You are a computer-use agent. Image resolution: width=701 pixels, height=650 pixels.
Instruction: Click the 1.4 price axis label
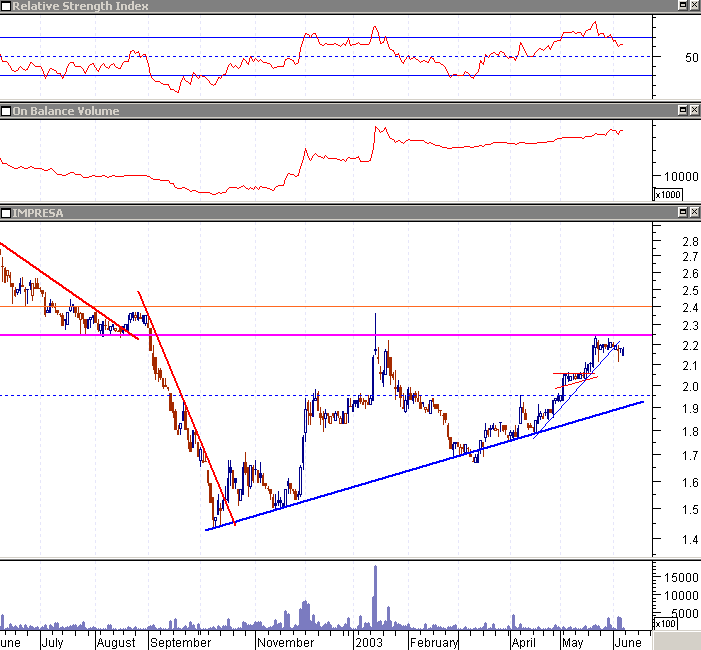pyautogui.click(x=690, y=540)
